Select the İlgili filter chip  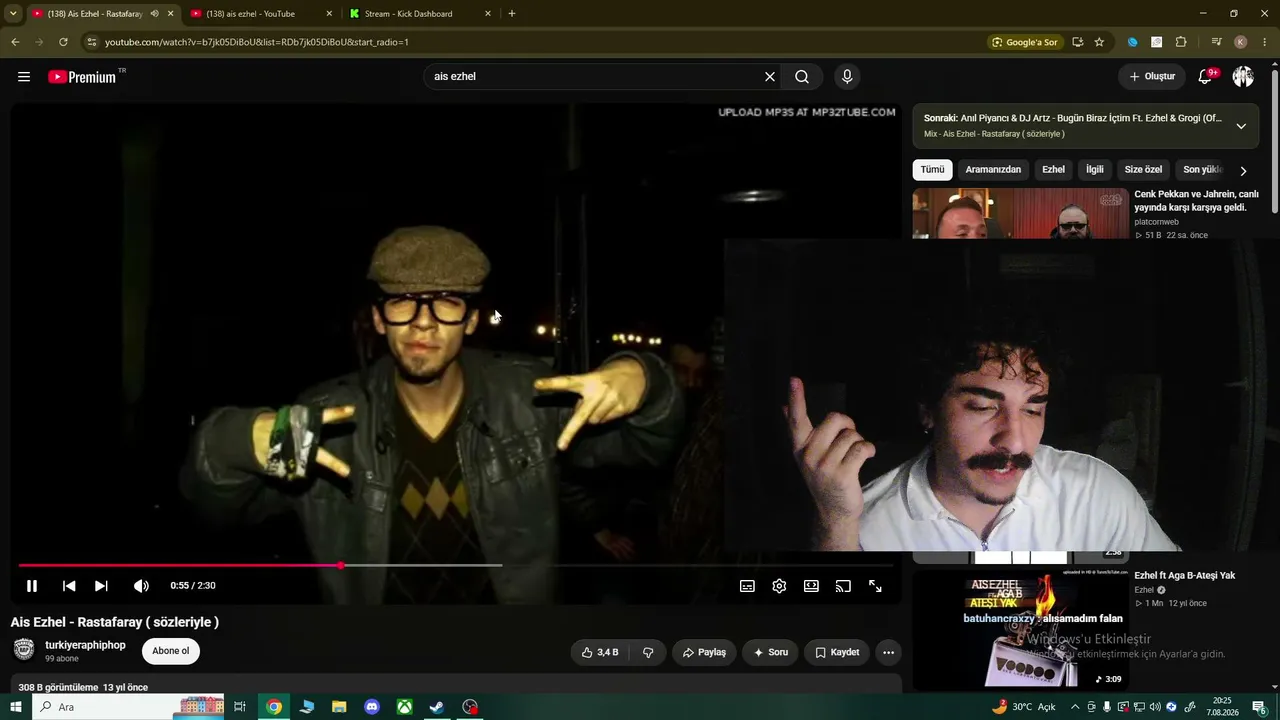pos(1095,170)
